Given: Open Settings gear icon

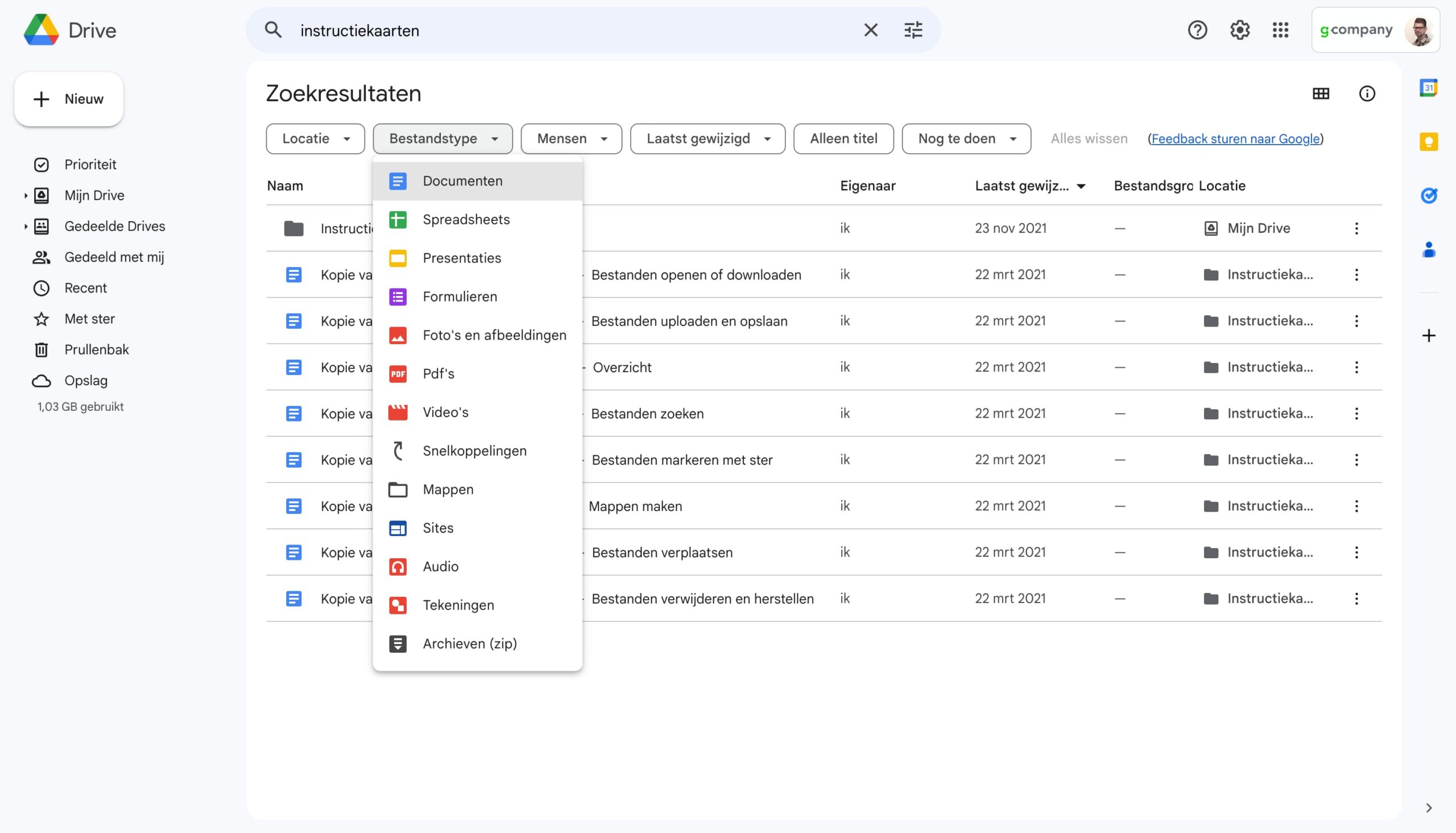Looking at the screenshot, I should [x=1239, y=30].
